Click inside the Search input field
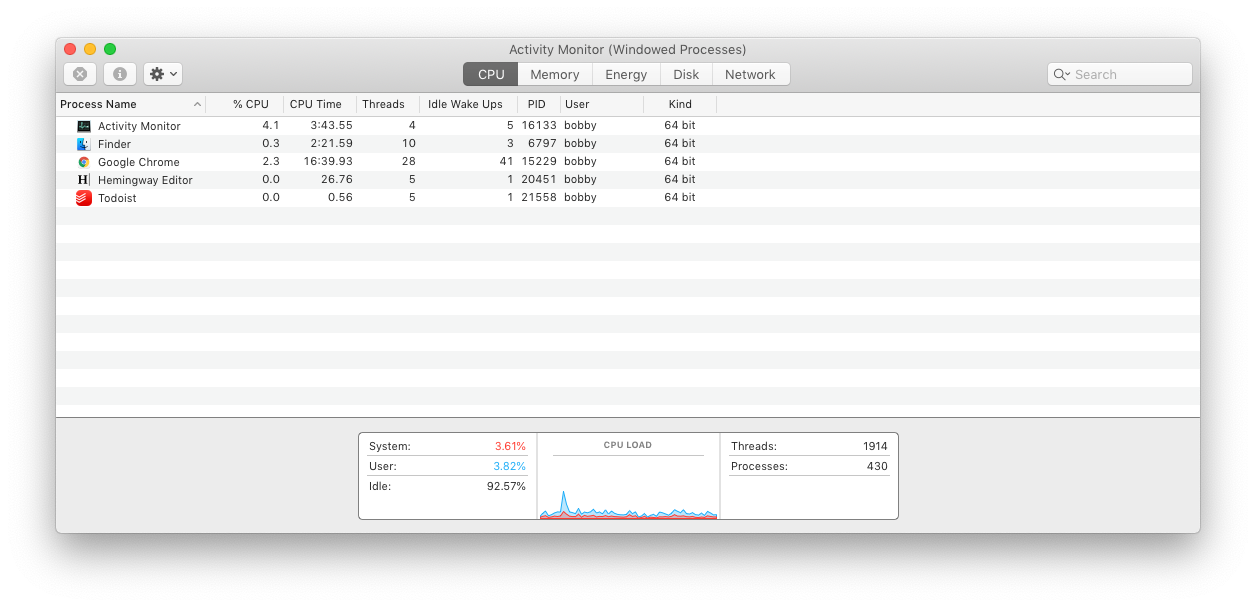 pyautogui.click(x=1120, y=73)
